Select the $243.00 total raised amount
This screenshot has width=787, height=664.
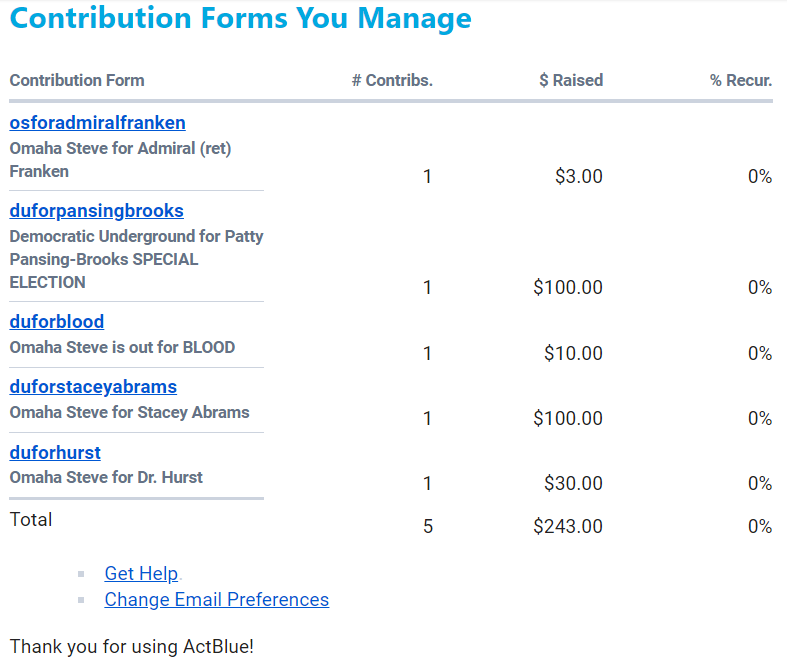568,526
